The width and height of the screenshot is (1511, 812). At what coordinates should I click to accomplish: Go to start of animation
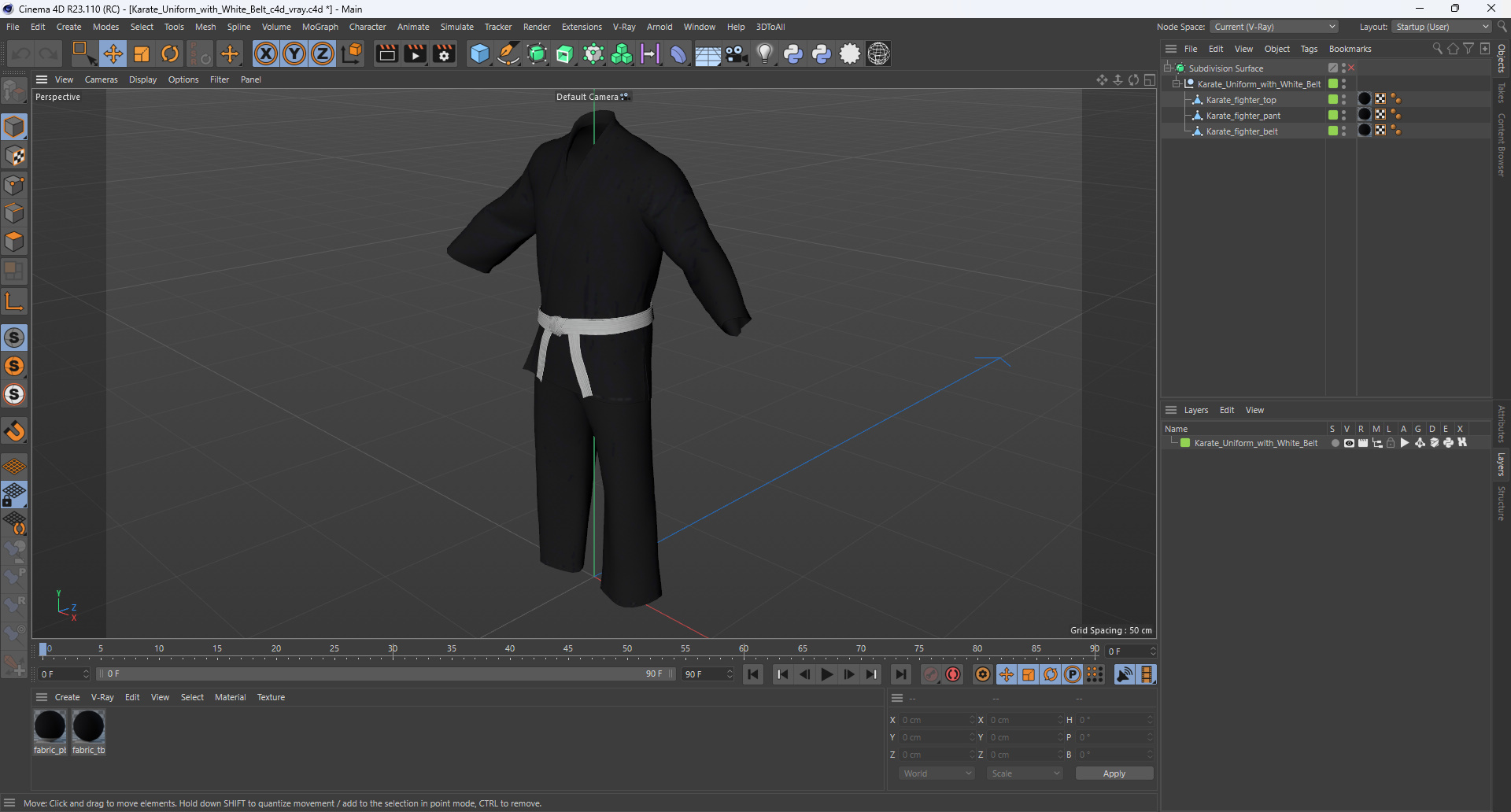click(753, 674)
